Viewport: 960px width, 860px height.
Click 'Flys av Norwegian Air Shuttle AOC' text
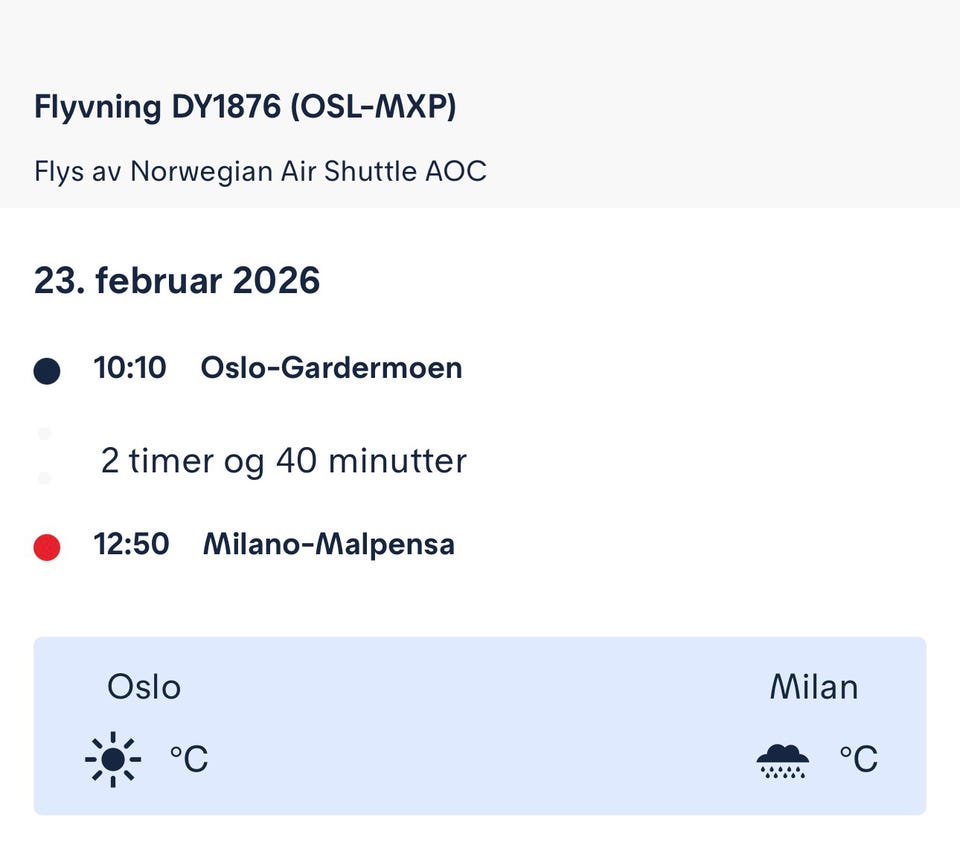[260, 171]
